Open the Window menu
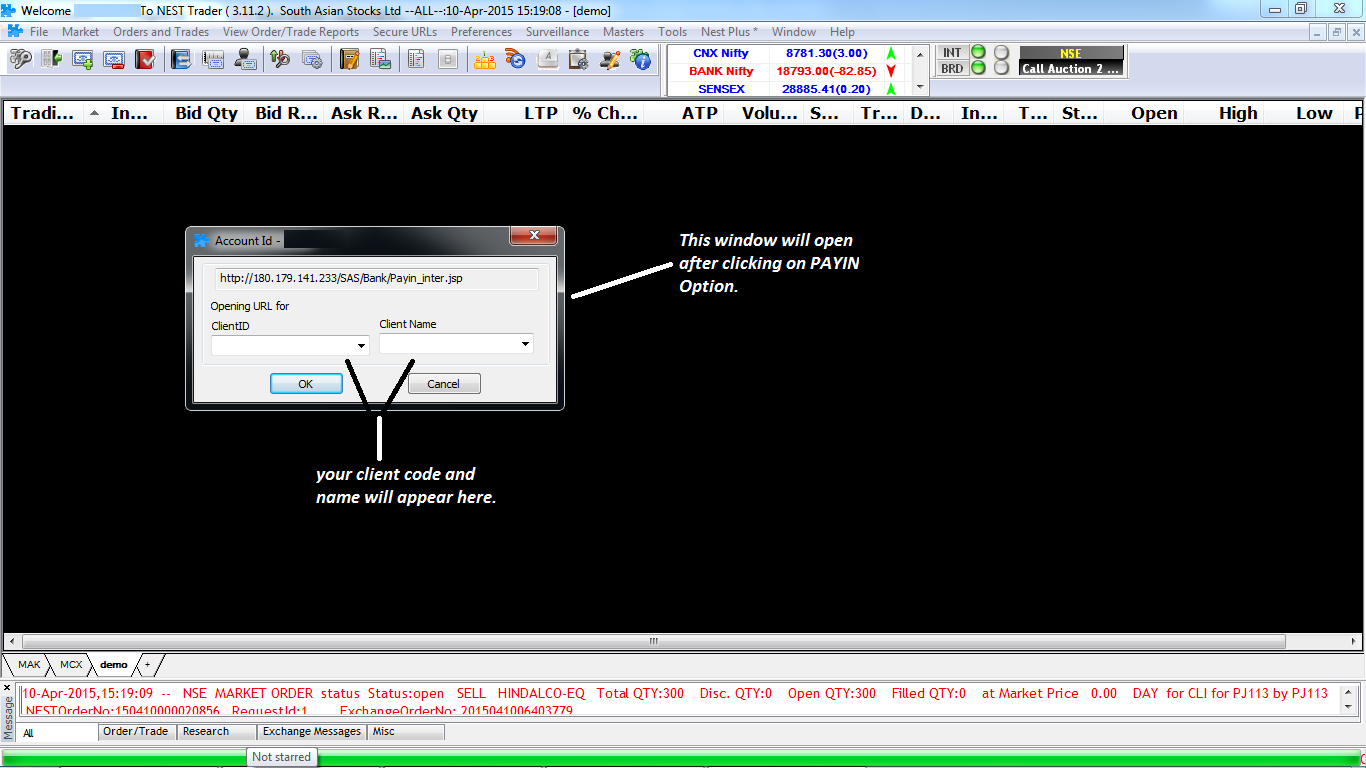 click(794, 32)
